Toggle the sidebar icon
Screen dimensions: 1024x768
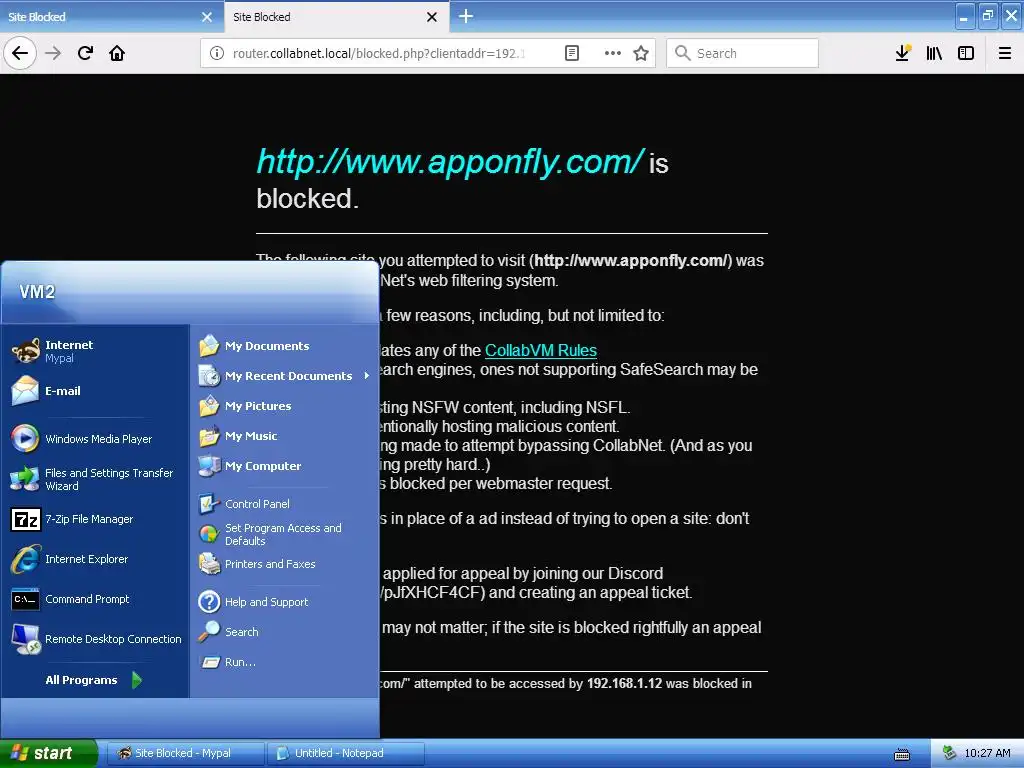point(966,53)
